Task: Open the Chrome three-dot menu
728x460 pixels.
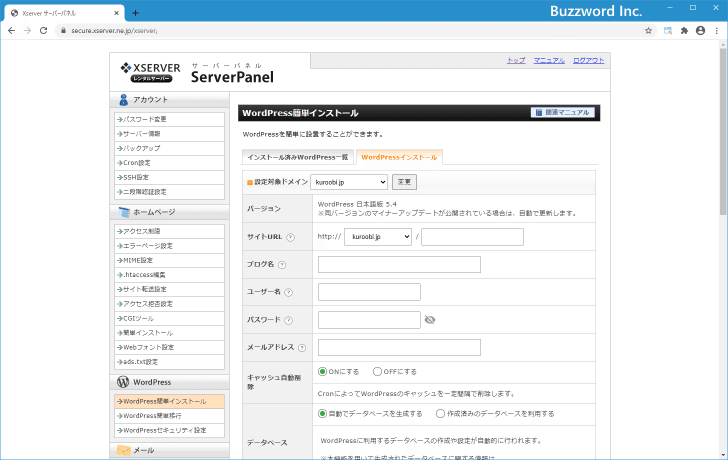Action: (x=716, y=31)
